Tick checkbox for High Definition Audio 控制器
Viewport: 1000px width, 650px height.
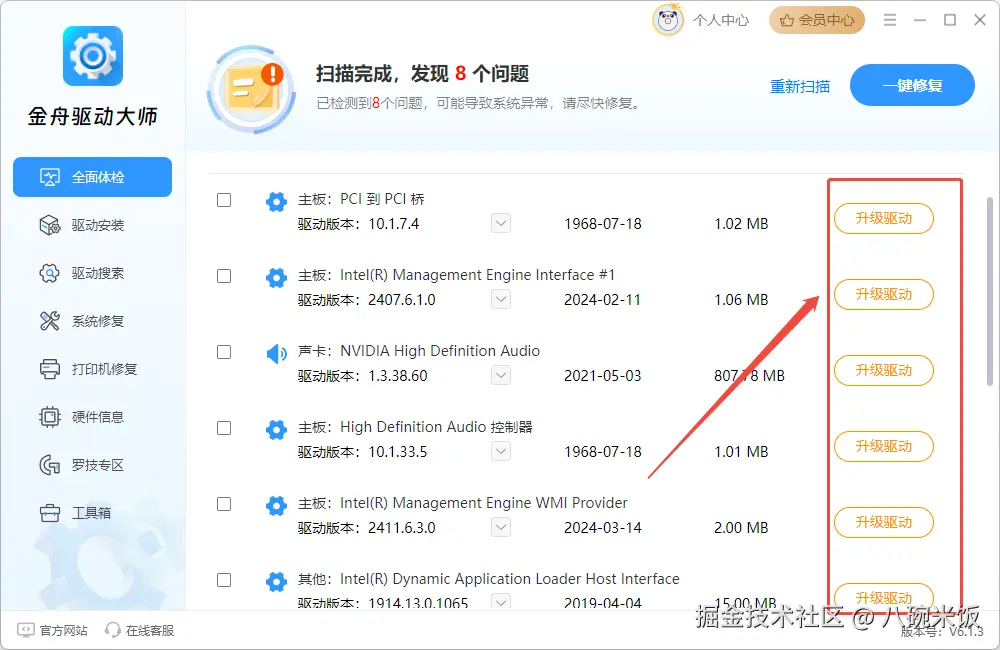(224, 427)
